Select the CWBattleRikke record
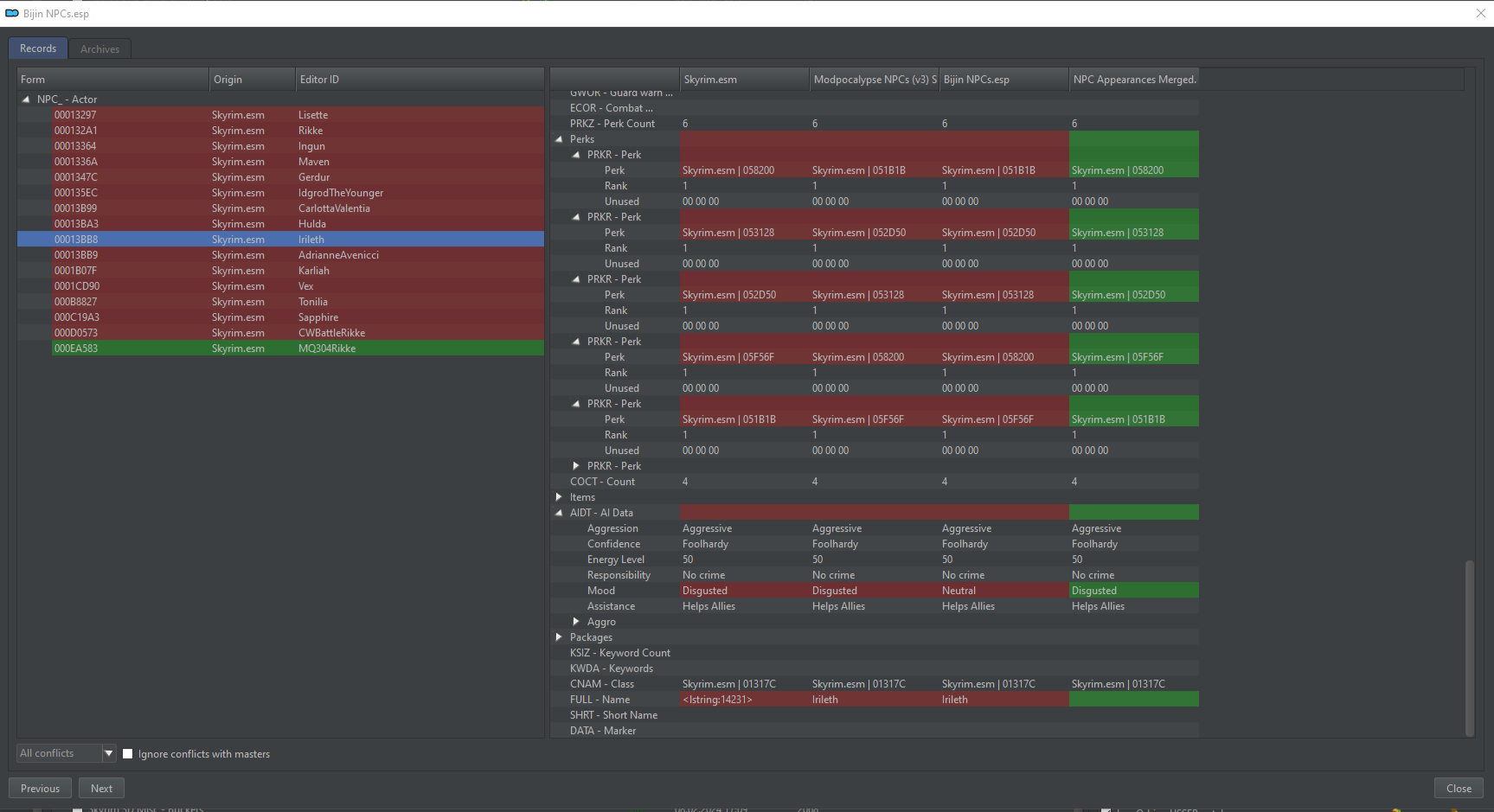Image resolution: width=1494 pixels, height=812 pixels. [281, 333]
